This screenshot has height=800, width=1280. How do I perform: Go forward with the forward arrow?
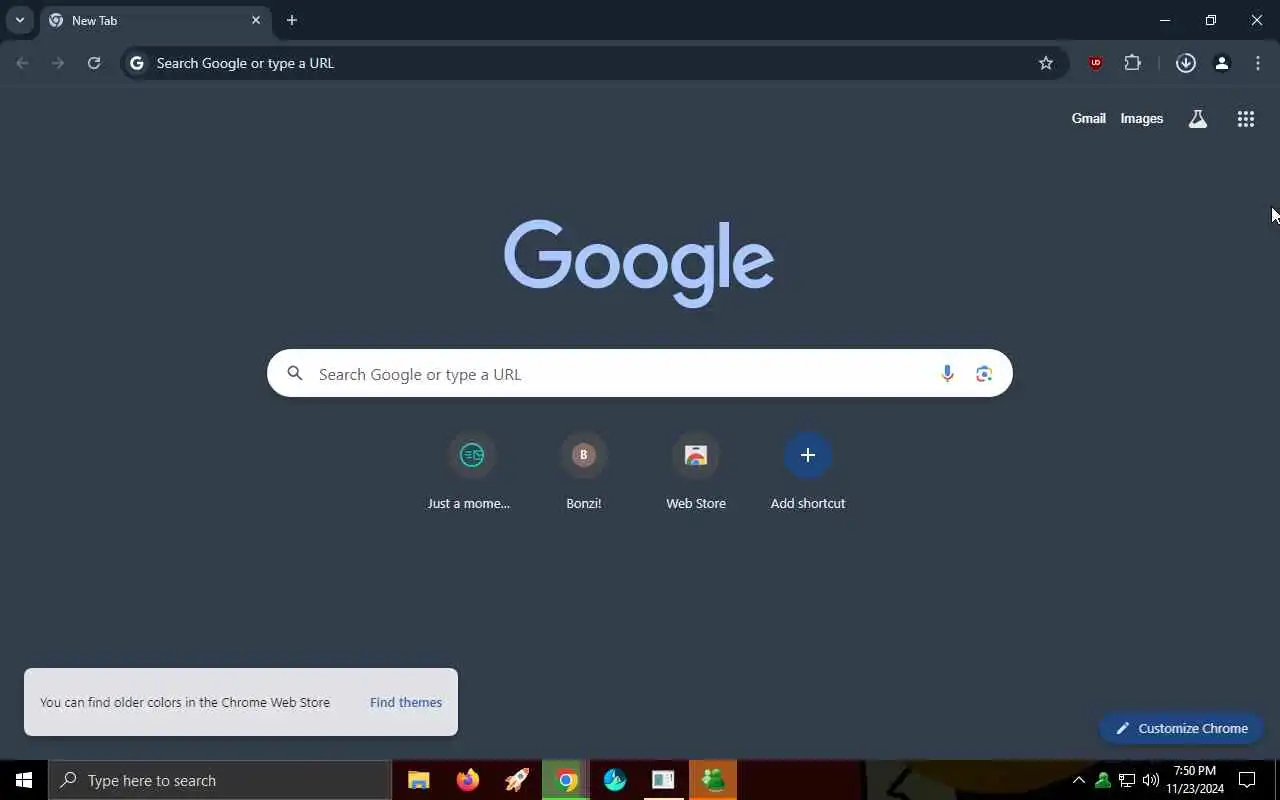click(x=58, y=63)
